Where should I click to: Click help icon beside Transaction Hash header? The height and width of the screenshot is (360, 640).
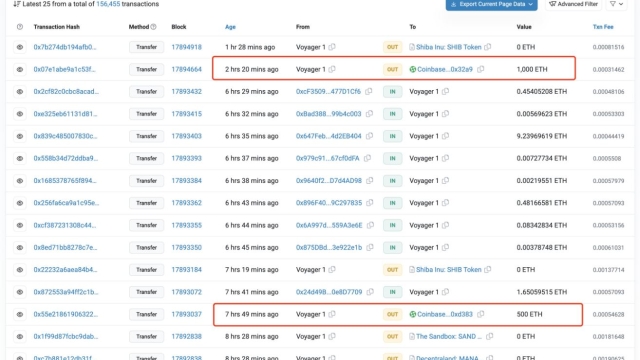coord(20,27)
